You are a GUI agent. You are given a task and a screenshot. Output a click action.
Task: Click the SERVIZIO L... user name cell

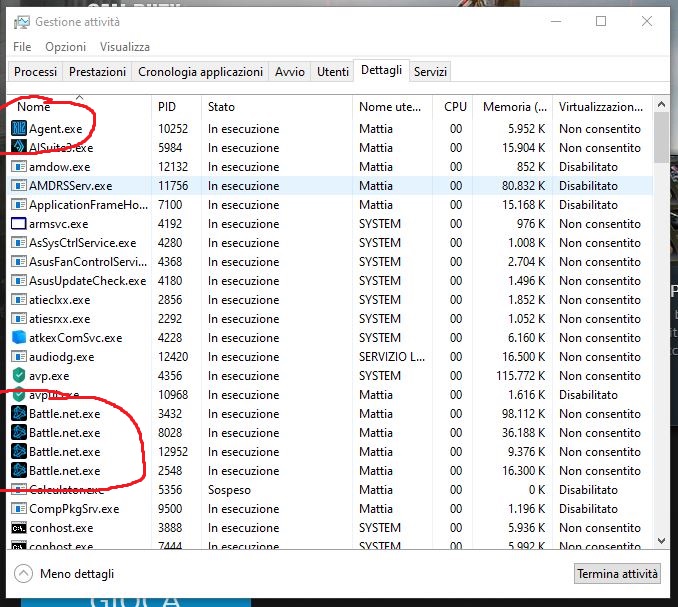click(392, 357)
